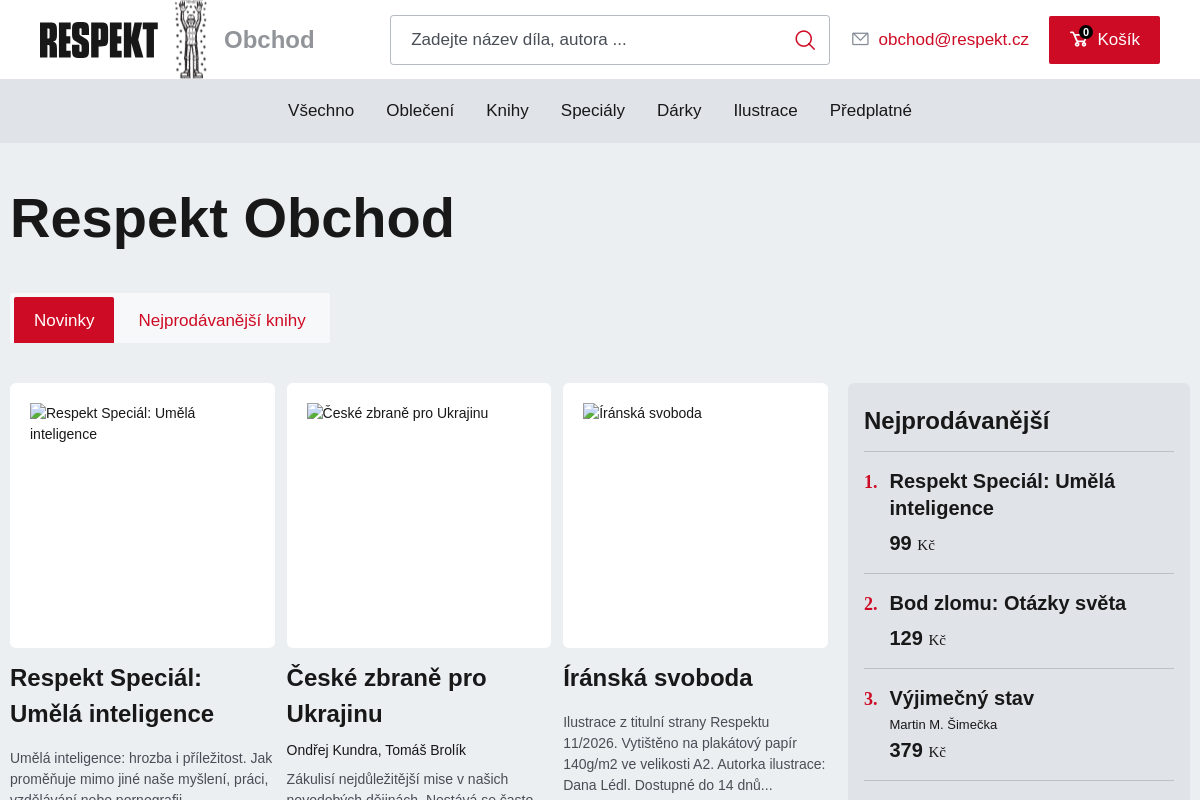Click the magnifier search icon
The height and width of the screenshot is (800, 1200).
pos(805,40)
